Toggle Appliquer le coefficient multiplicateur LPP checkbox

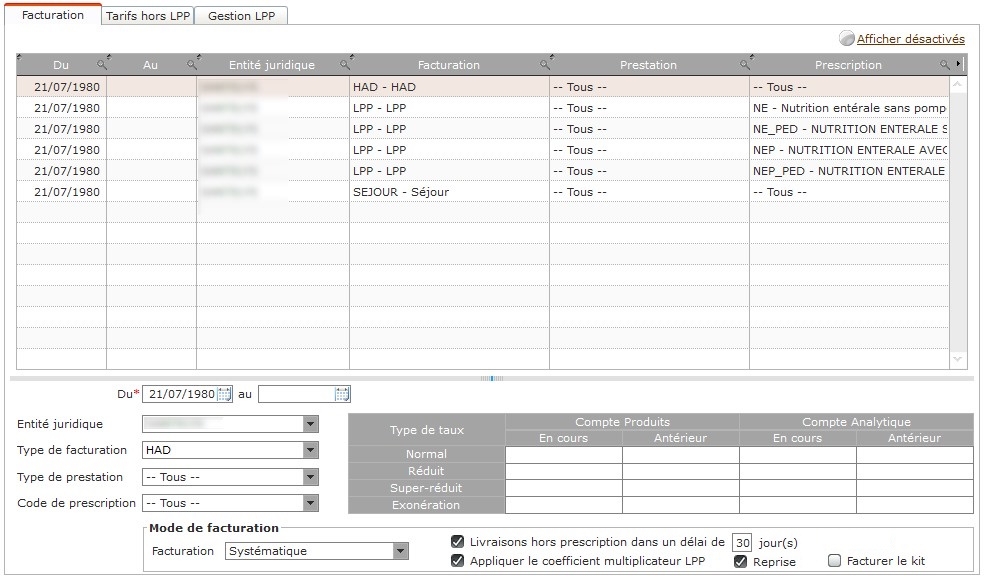click(457, 560)
